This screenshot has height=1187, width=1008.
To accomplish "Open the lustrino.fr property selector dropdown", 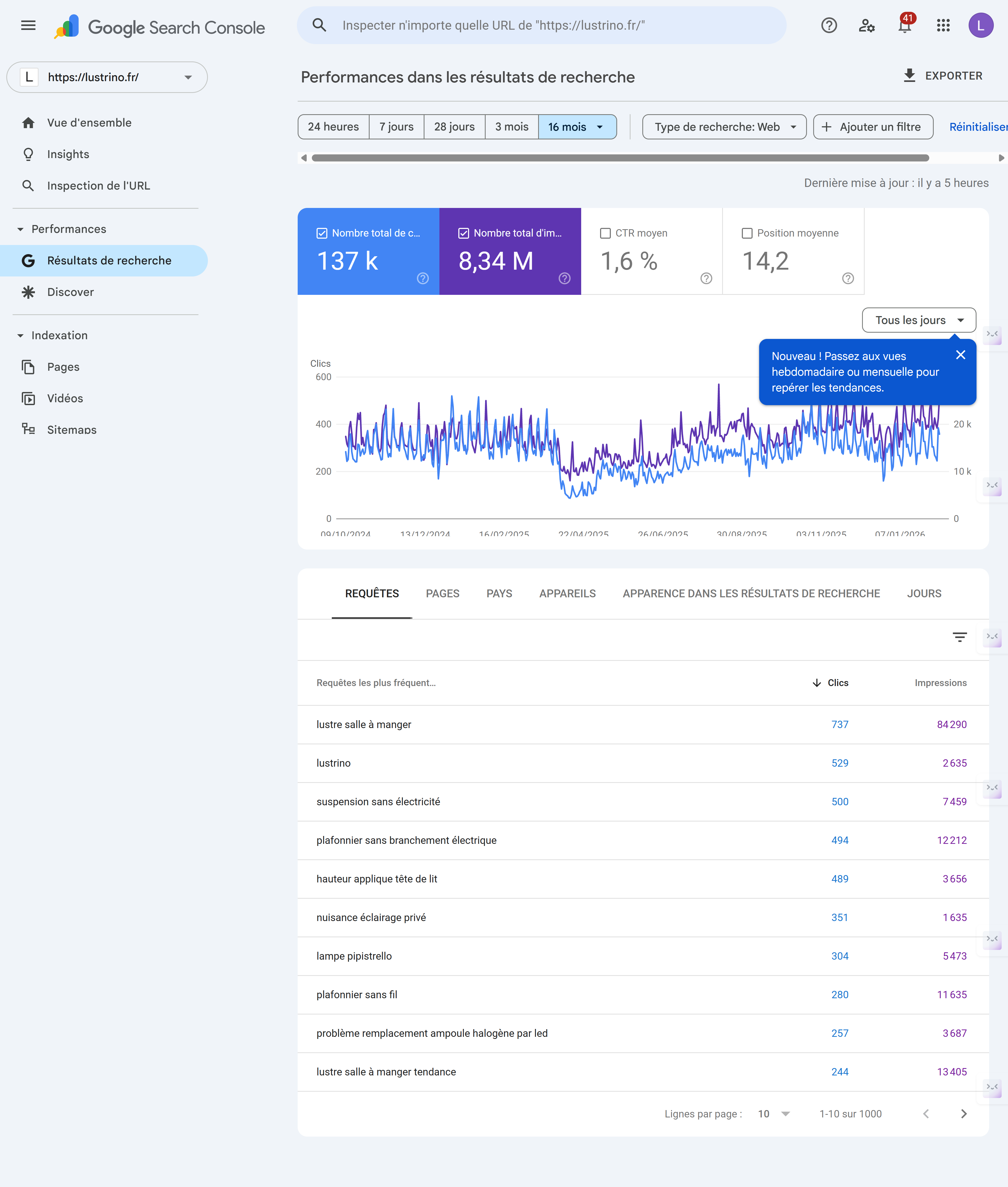I will (x=107, y=77).
